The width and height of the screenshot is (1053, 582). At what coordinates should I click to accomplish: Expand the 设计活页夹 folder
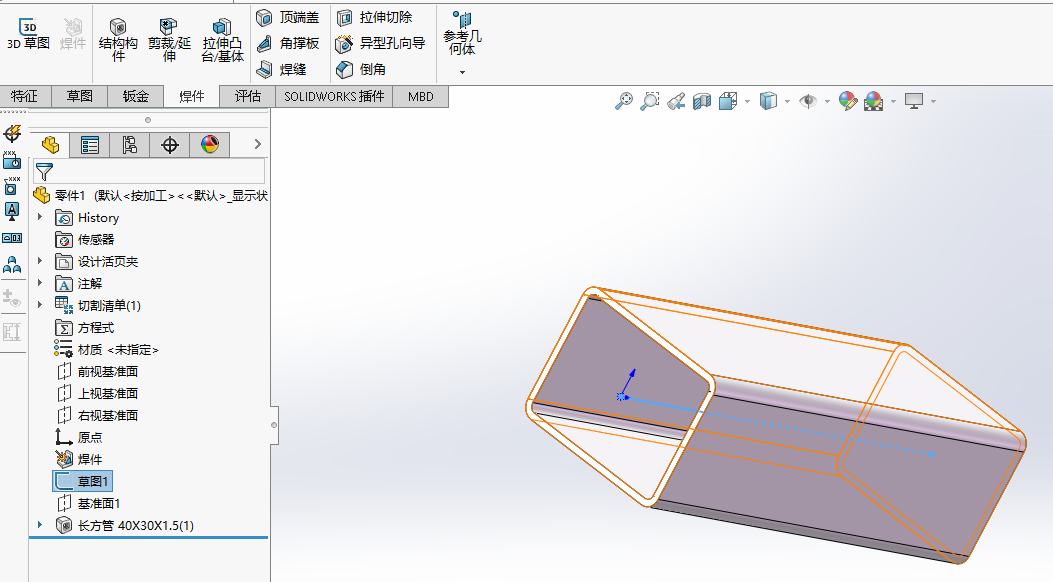tap(40, 260)
